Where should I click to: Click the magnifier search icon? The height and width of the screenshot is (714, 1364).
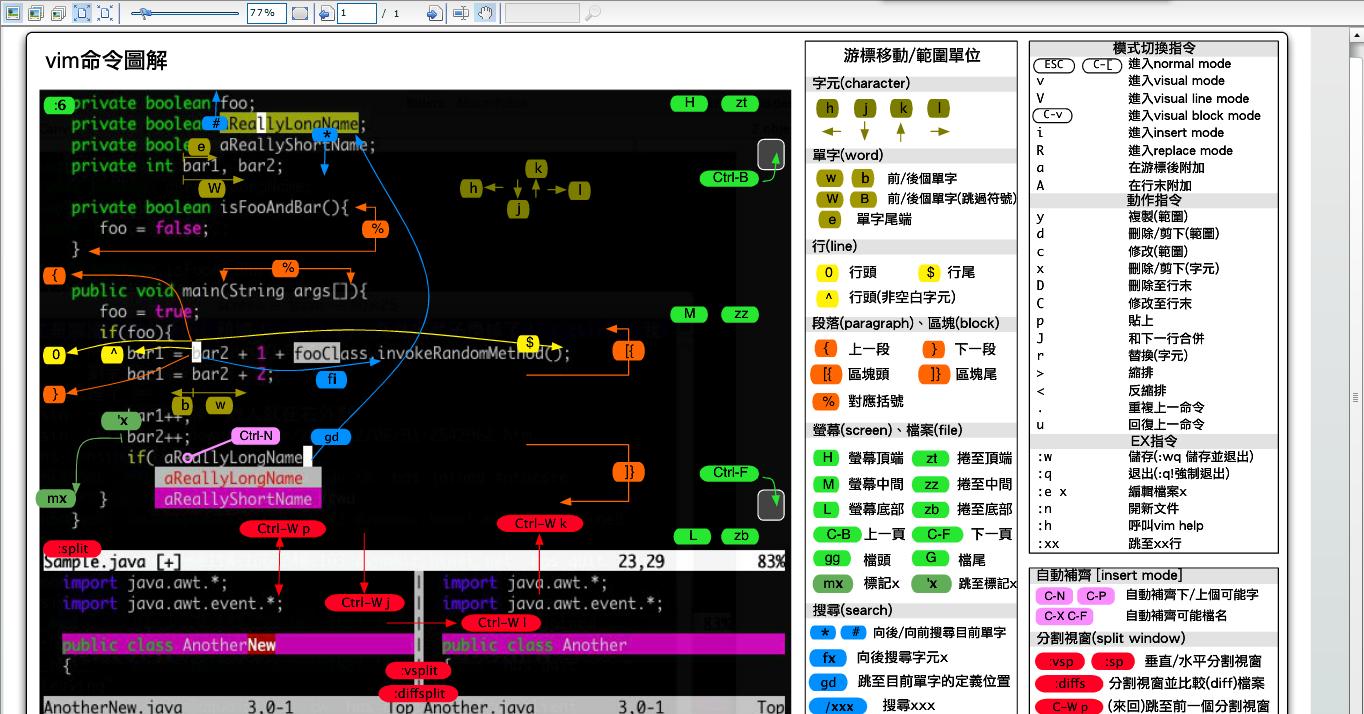pos(592,13)
